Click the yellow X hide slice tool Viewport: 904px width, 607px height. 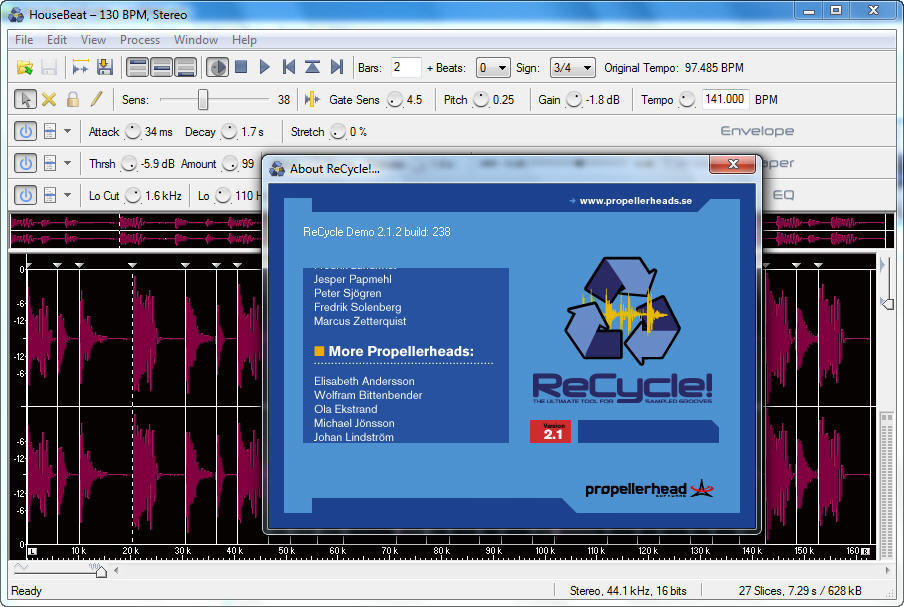49,99
